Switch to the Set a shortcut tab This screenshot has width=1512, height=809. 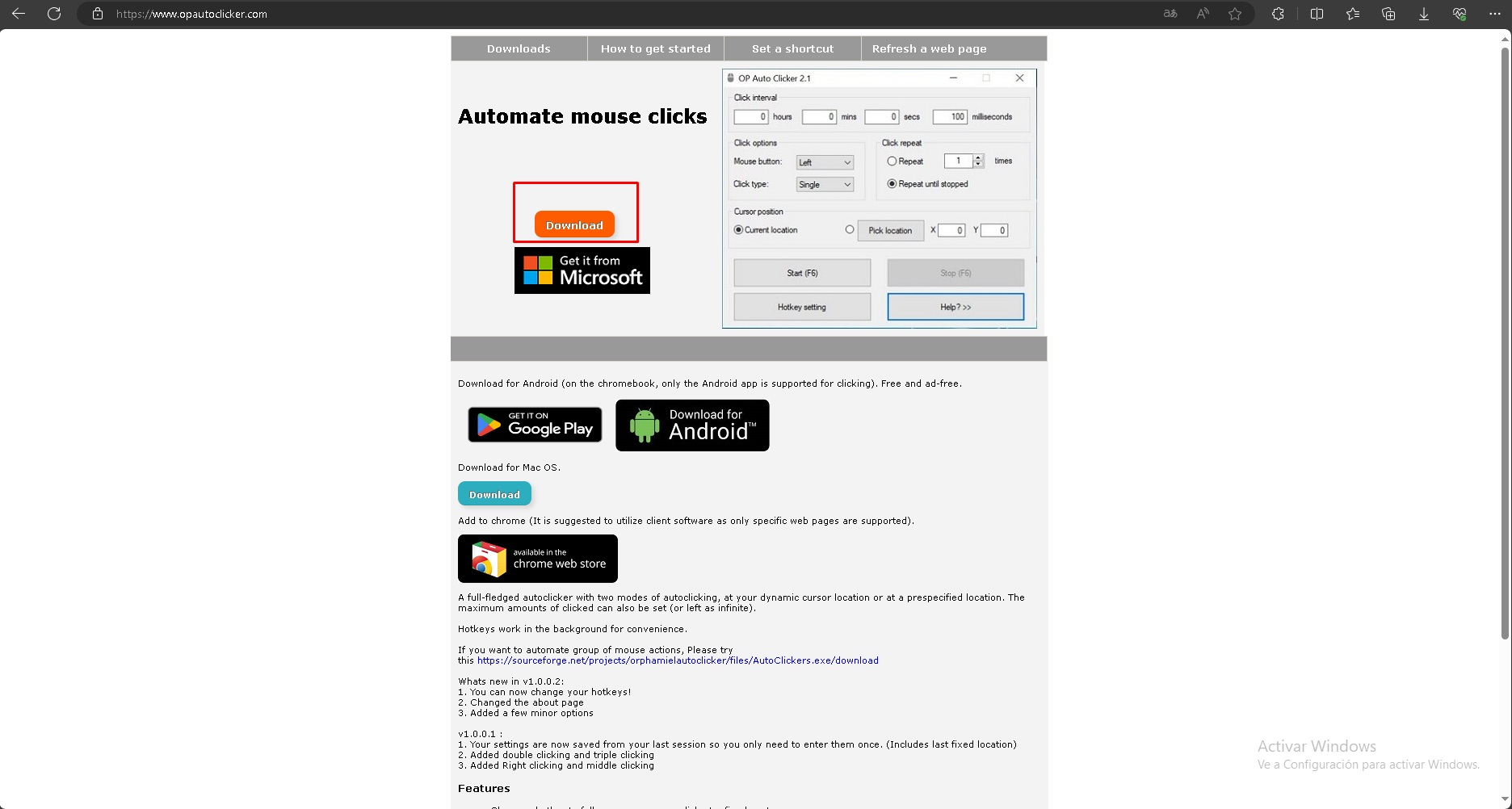click(792, 48)
